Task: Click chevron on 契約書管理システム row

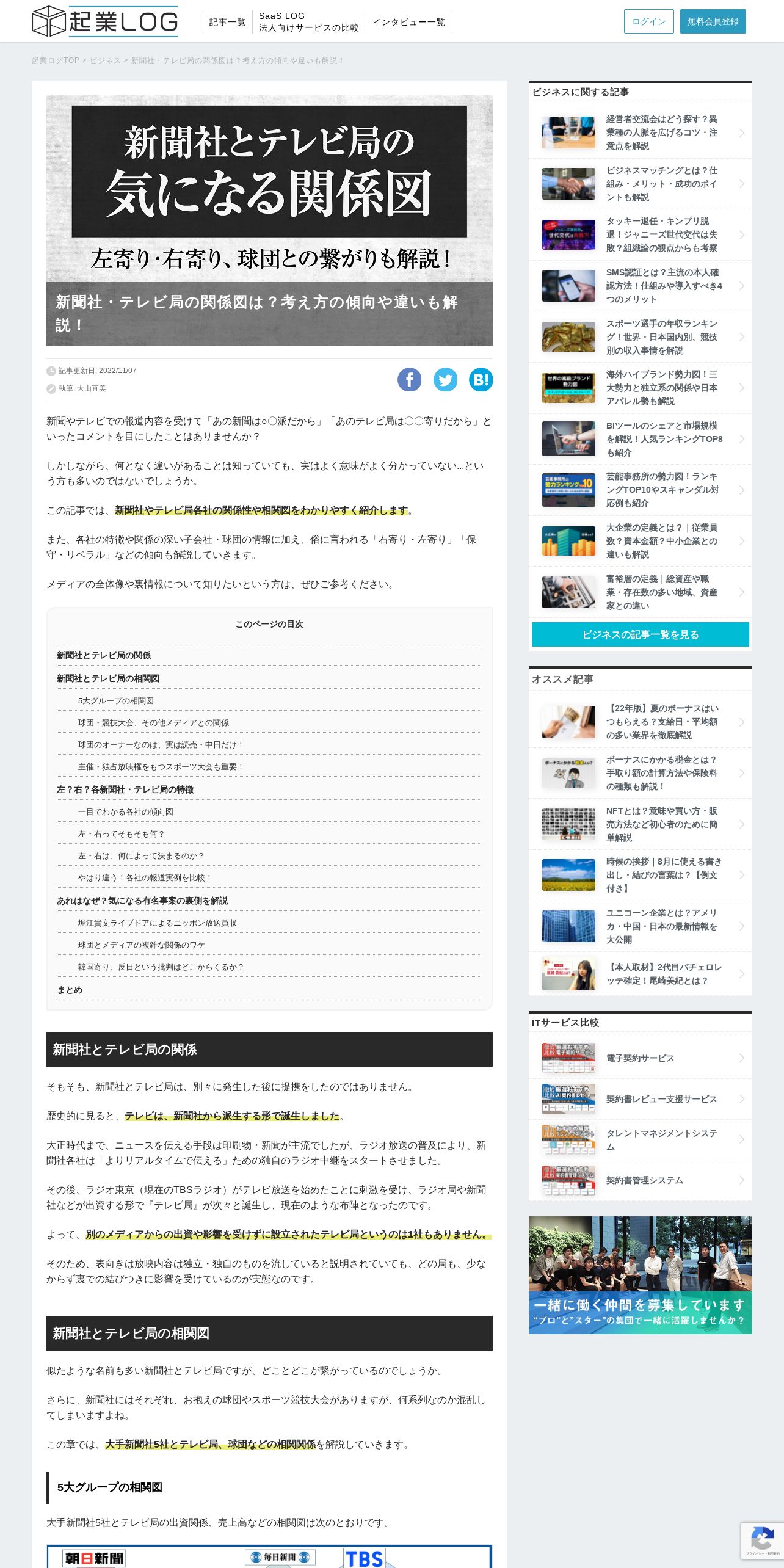Action: (742, 1180)
